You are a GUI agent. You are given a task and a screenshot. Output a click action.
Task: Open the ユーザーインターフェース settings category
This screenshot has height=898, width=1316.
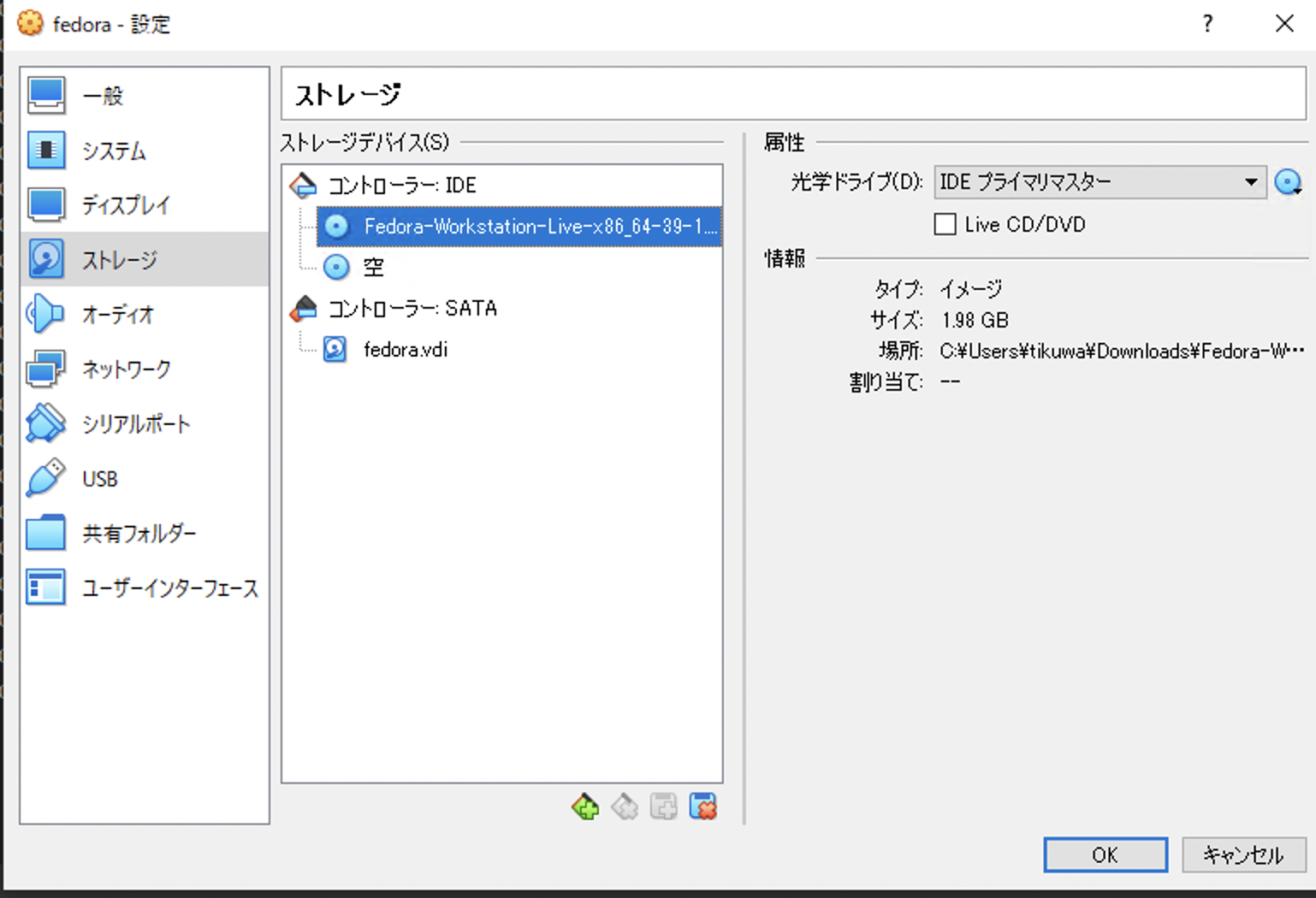pyautogui.click(x=144, y=588)
